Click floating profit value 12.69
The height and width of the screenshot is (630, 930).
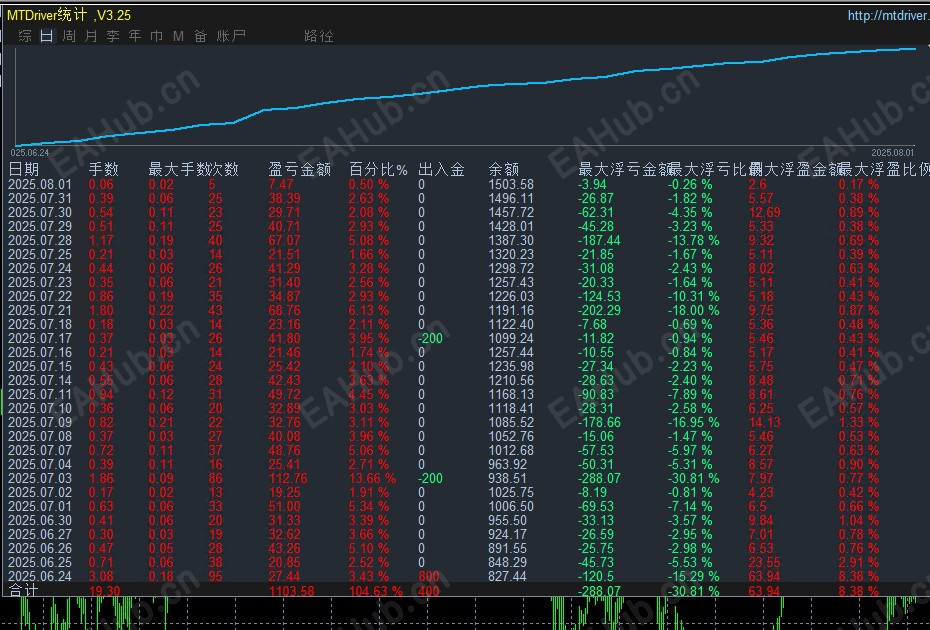pyautogui.click(x=765, y=212)
